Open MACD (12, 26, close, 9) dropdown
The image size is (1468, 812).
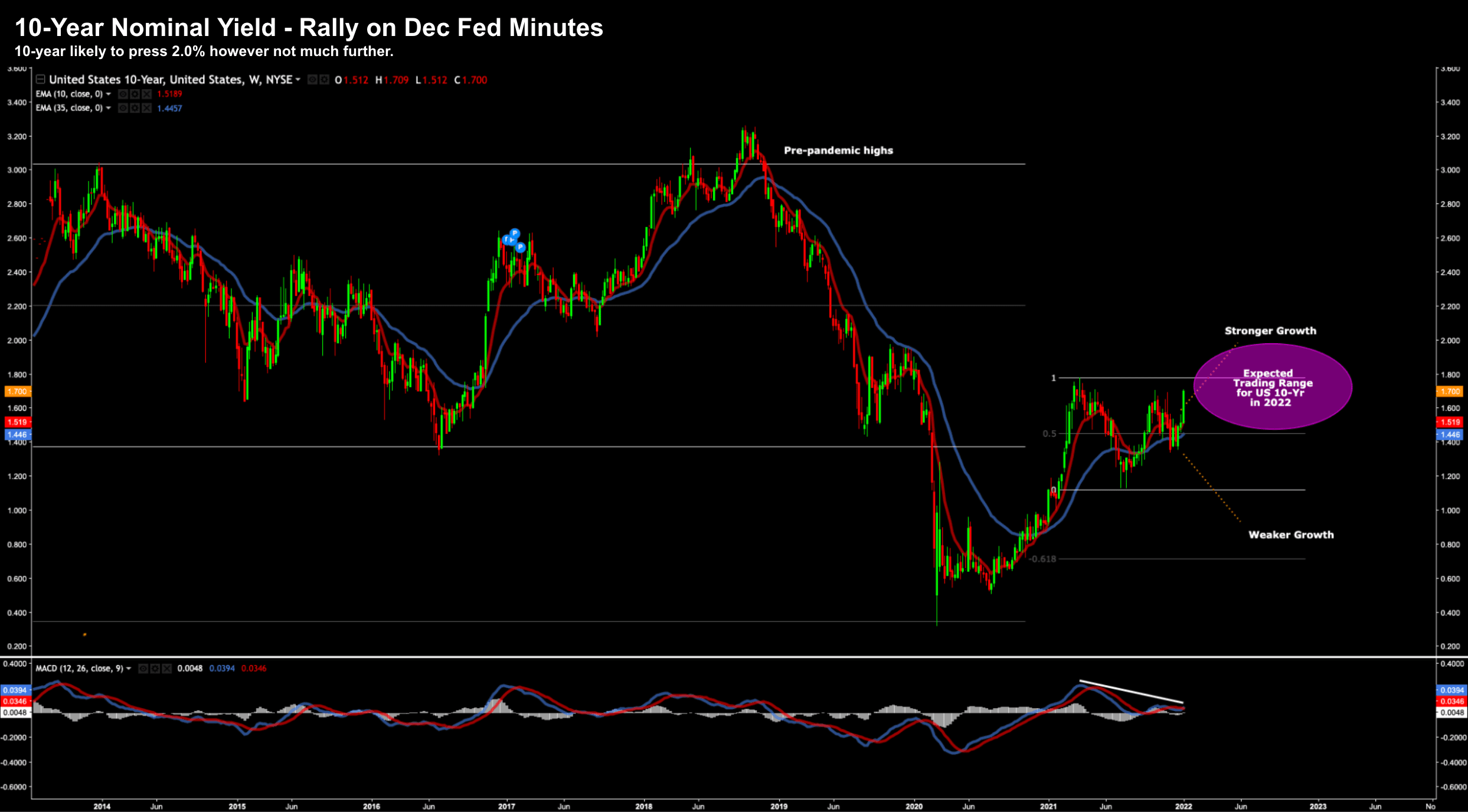click(129, 669)
